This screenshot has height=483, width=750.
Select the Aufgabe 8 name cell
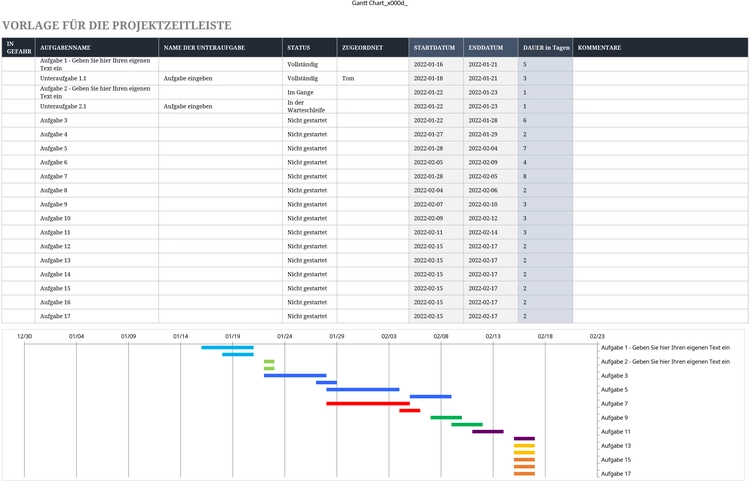click(97, 190)
